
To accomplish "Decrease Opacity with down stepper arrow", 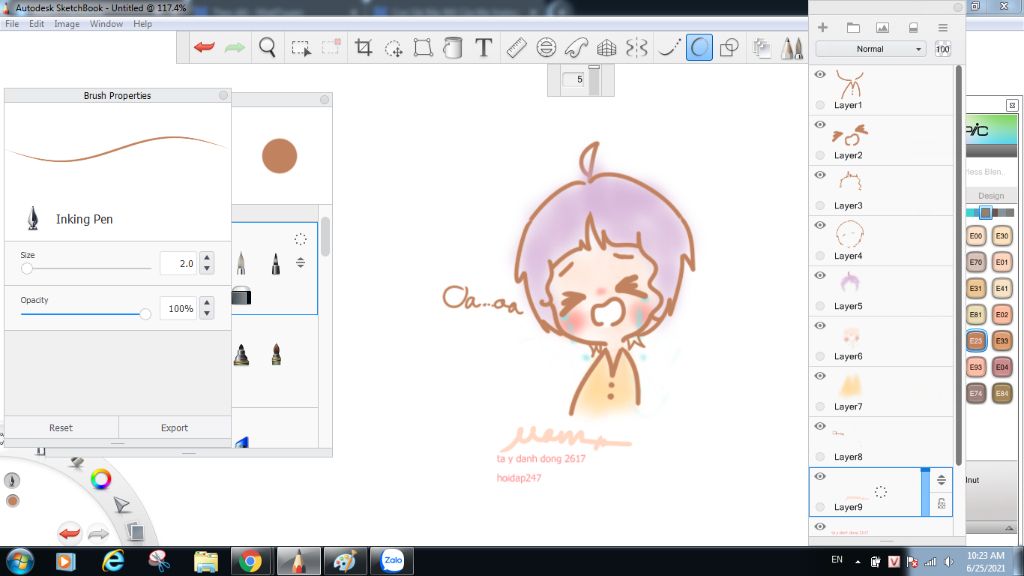I will (207, 313).
